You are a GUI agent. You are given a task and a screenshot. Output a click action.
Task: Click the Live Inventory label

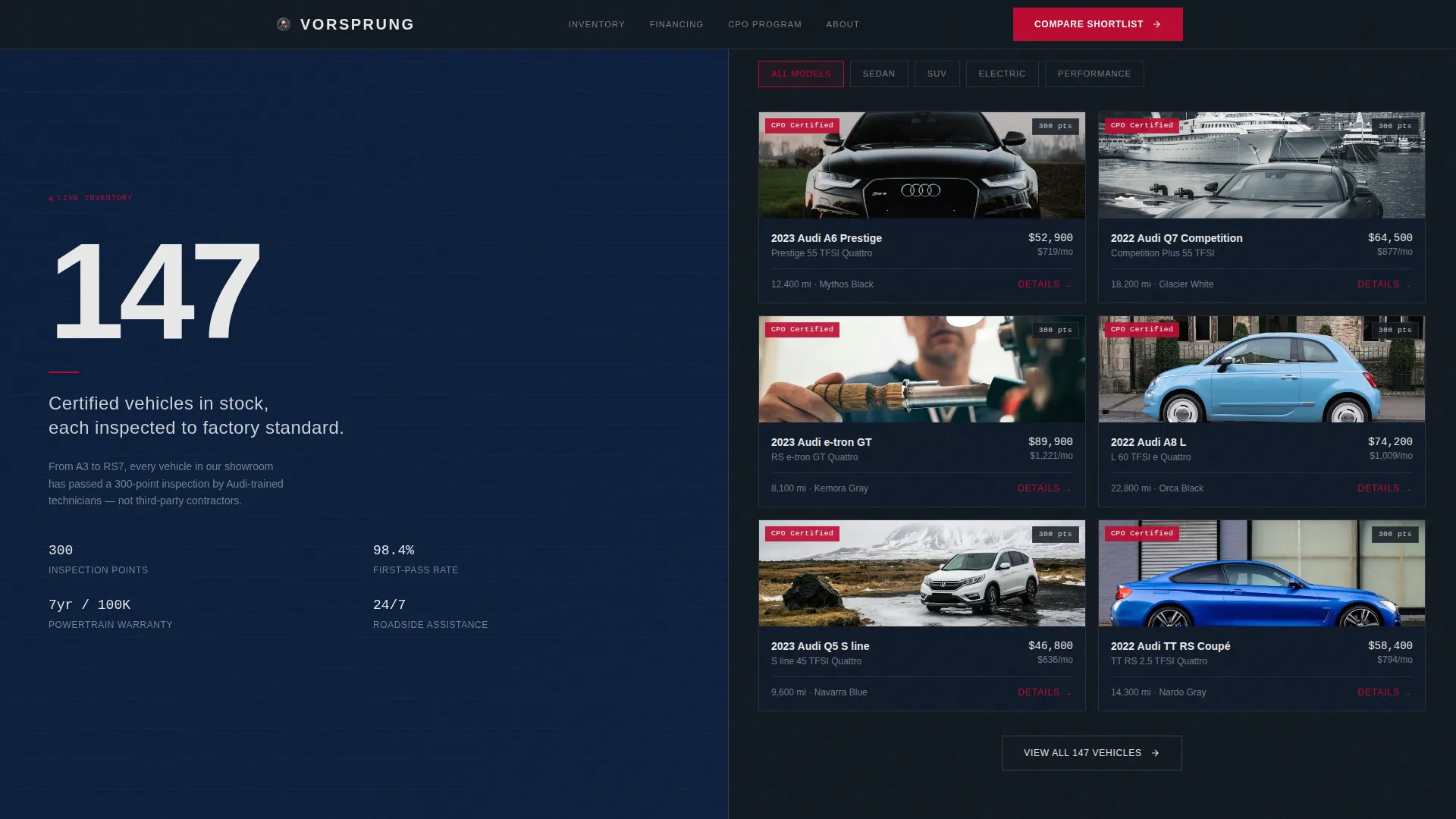(91, 198)
